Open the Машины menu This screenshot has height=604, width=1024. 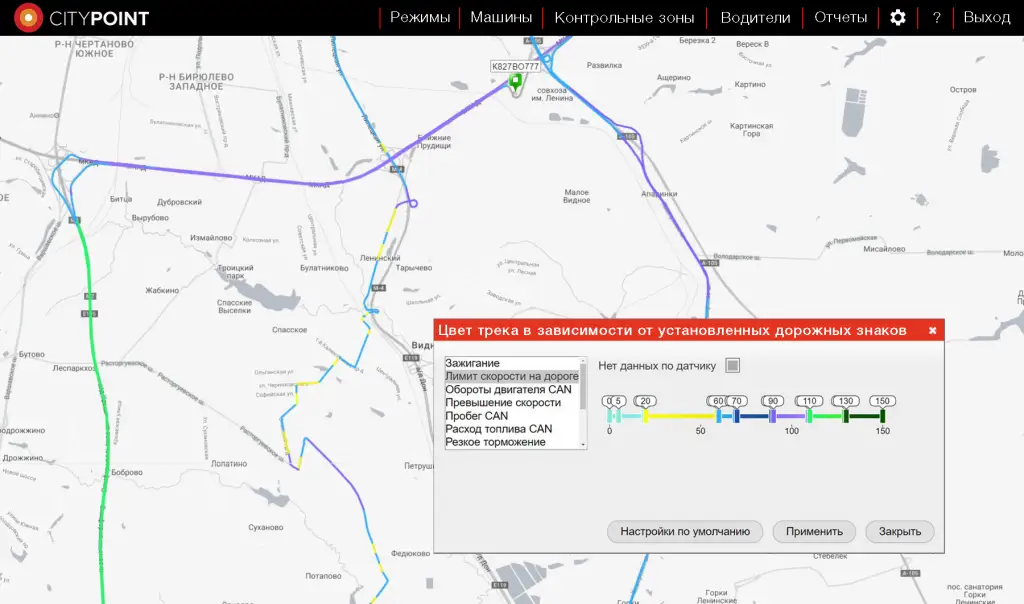501,18
